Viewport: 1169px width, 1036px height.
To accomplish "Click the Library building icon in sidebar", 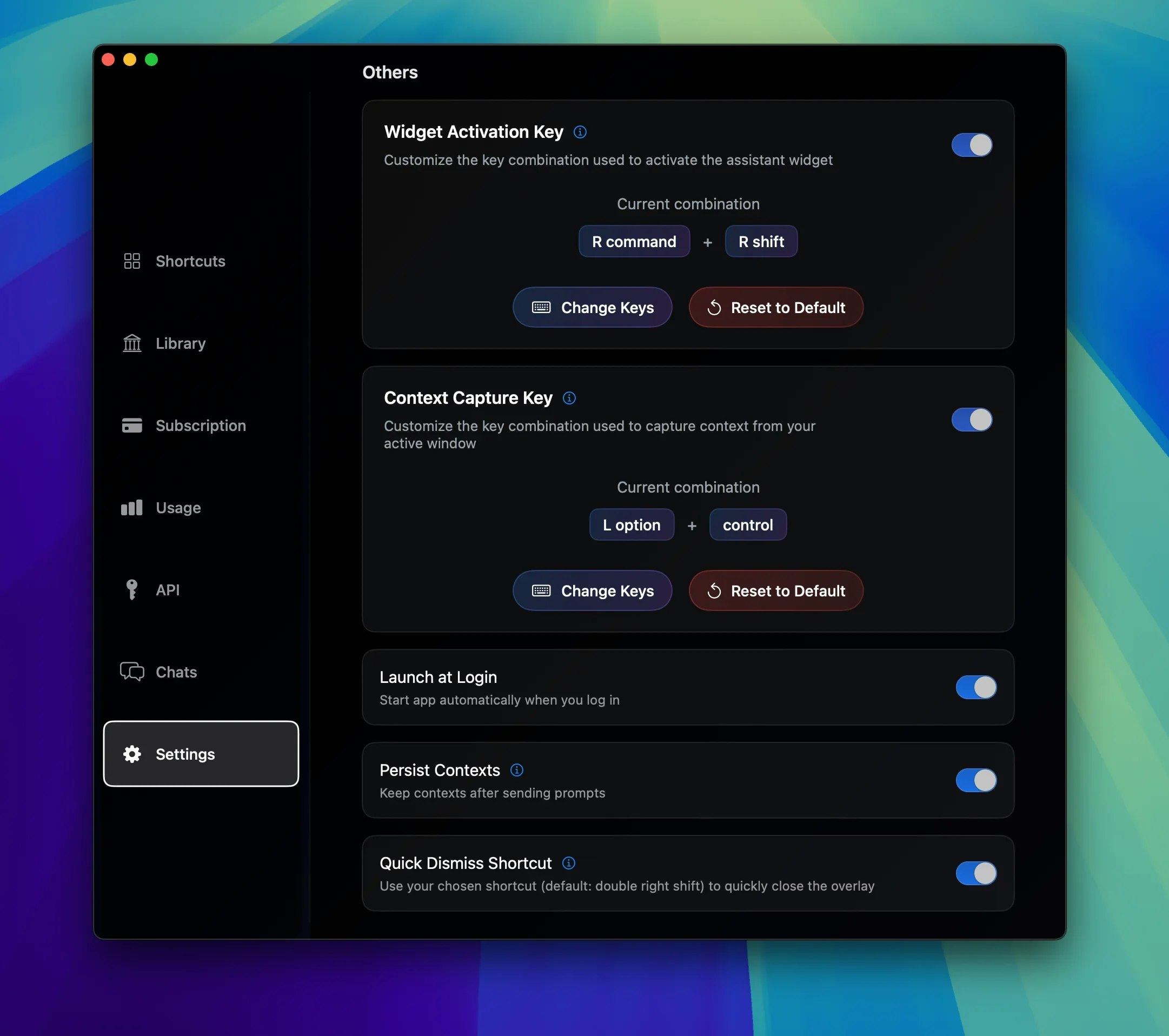I will (132, 343).
